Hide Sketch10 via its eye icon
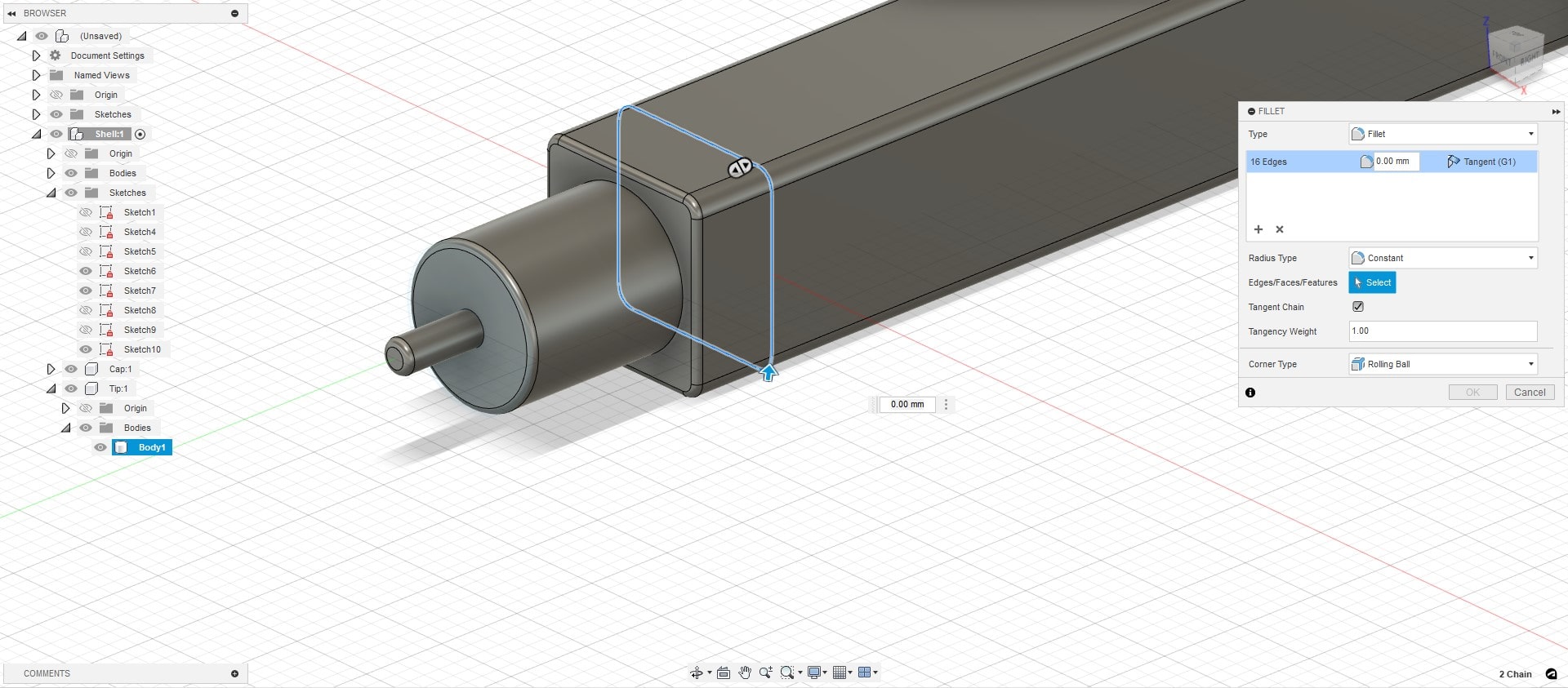Viewport: 1568px width, 688px height. [86, 349]
